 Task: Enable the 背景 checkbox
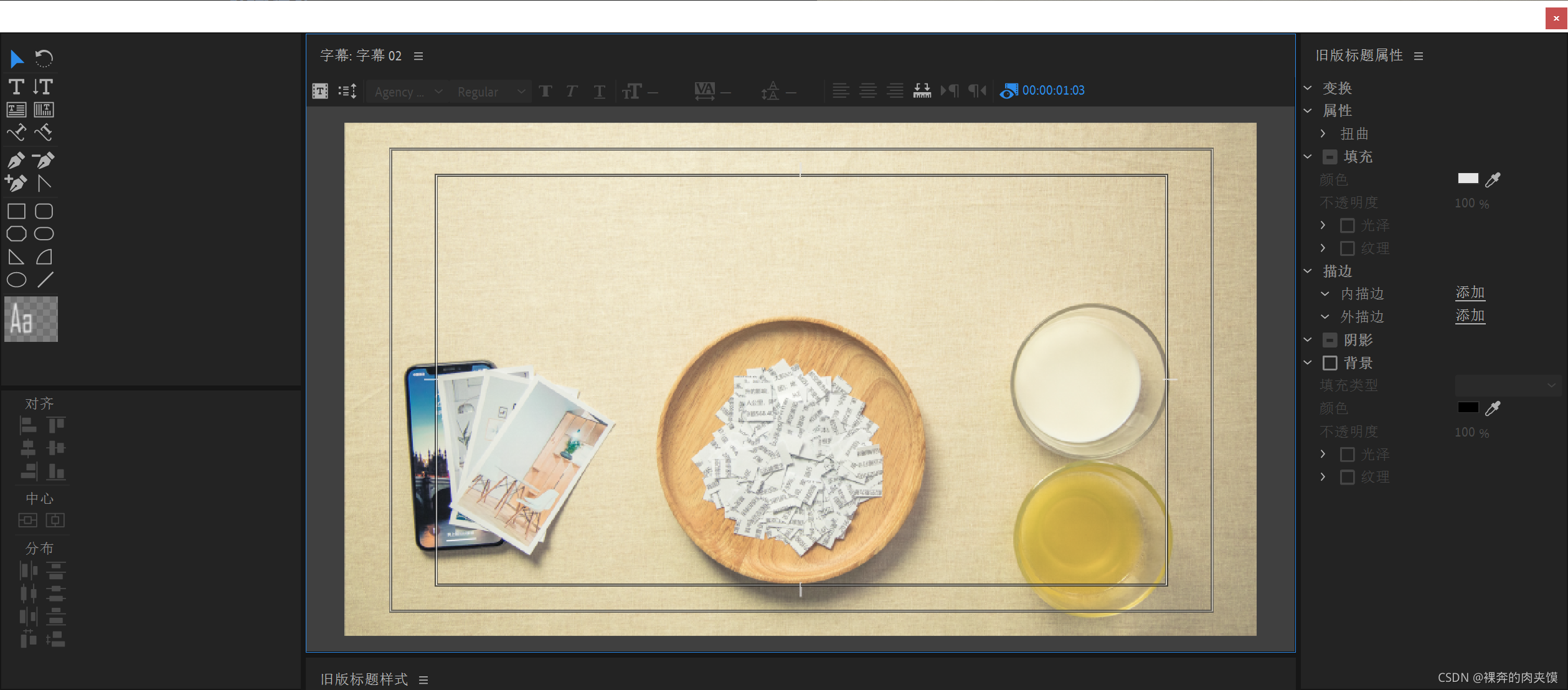pos(1330,363)
